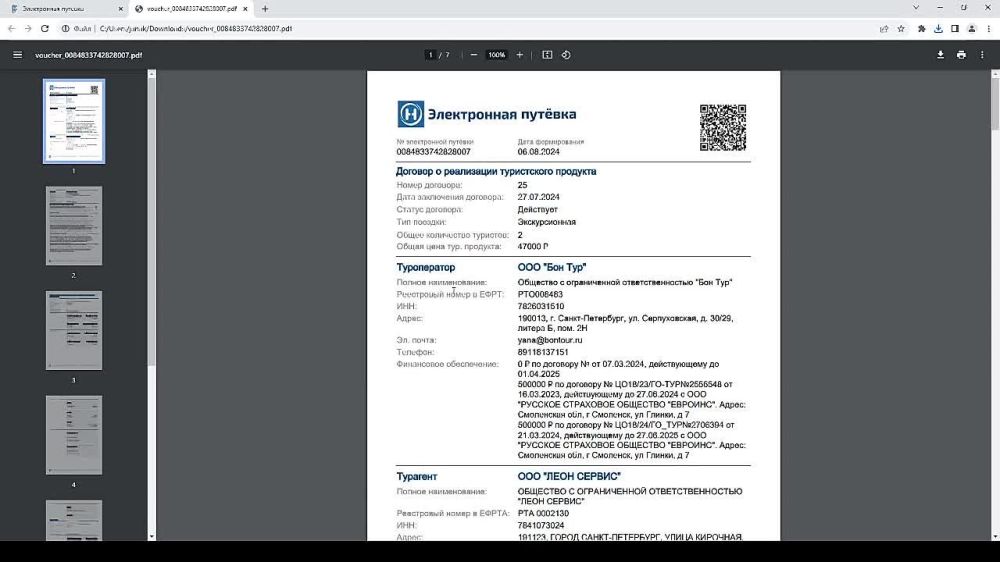Open PDF viewer more actions menu
This screenshot has height=562, width=1000.
point(982,55)
